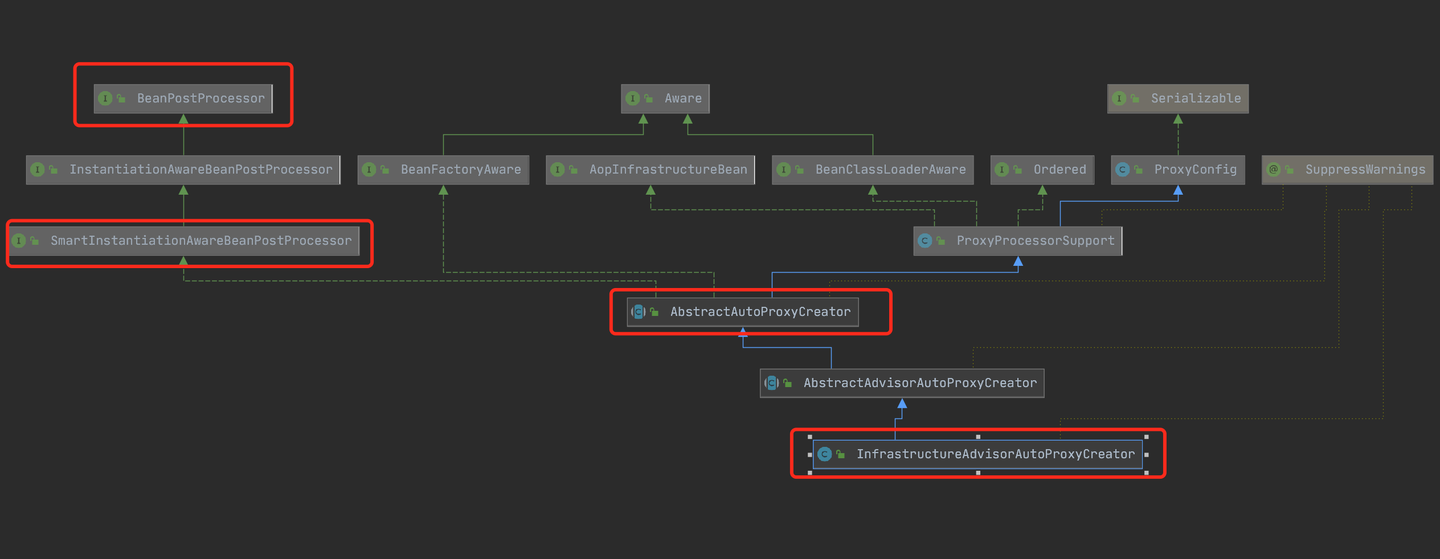Click the green lock icon on AbstractAutoProxyCreator node
Screen dimensions: 1440x559
click(654, 312)
